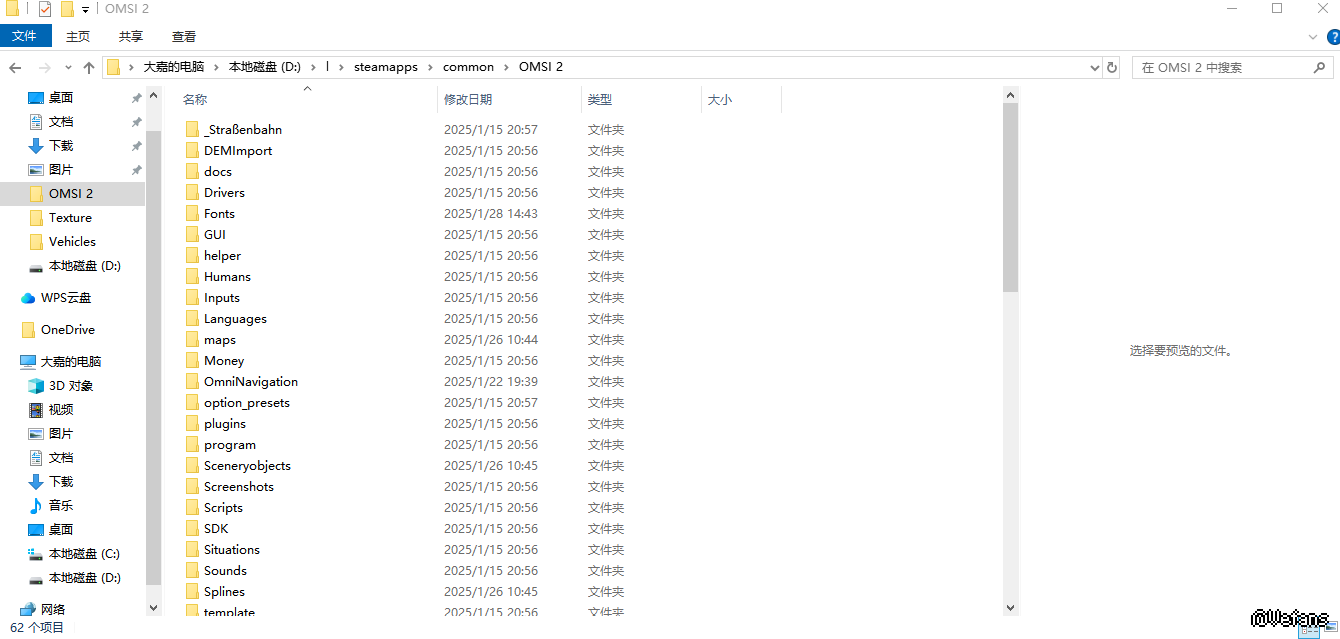Open the help question mark icon
The width and height of the screenshot is (1340, 639).
coord(1332,37)
